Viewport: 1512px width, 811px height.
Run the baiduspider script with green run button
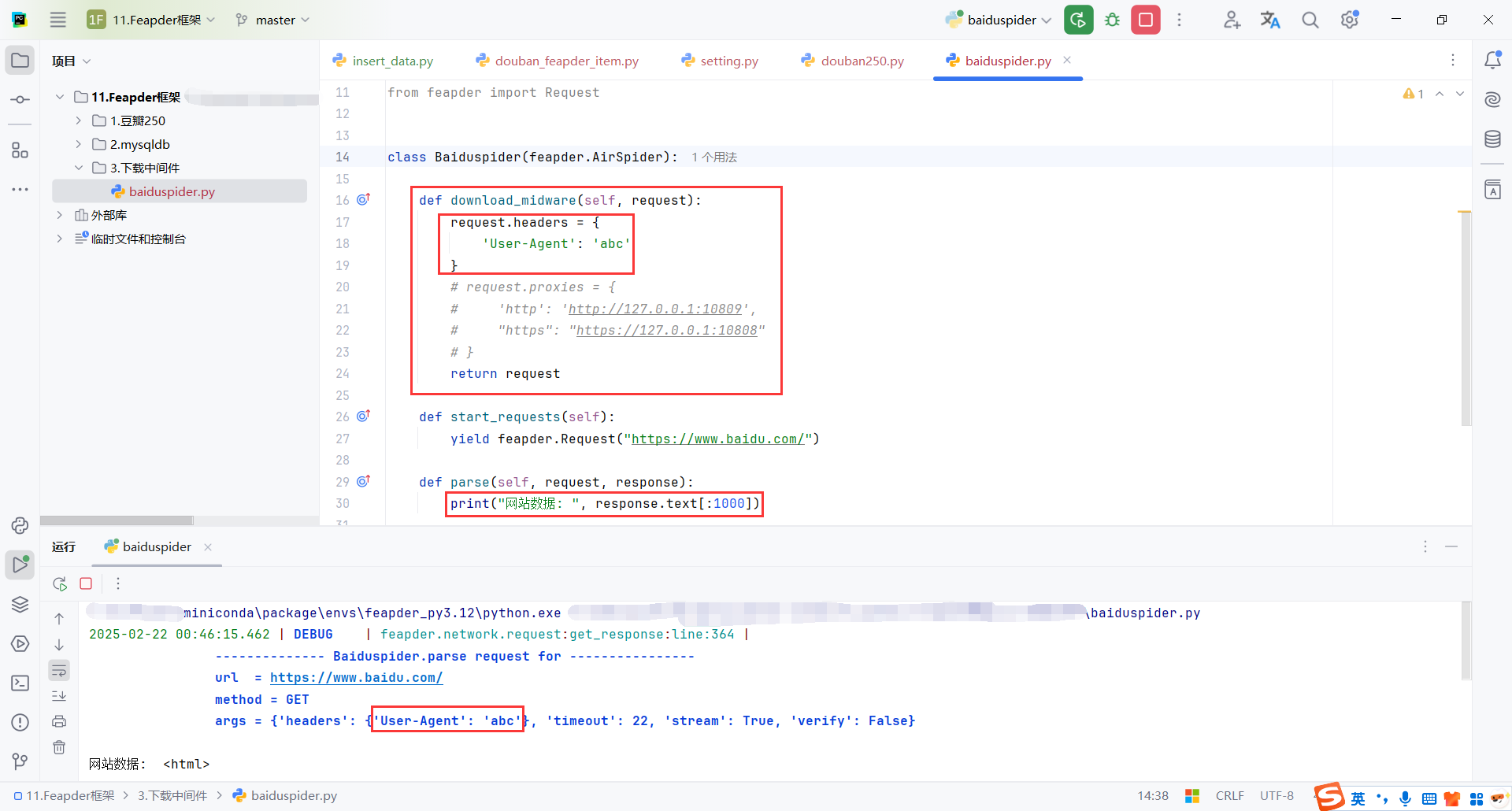tap(1078, 20)
